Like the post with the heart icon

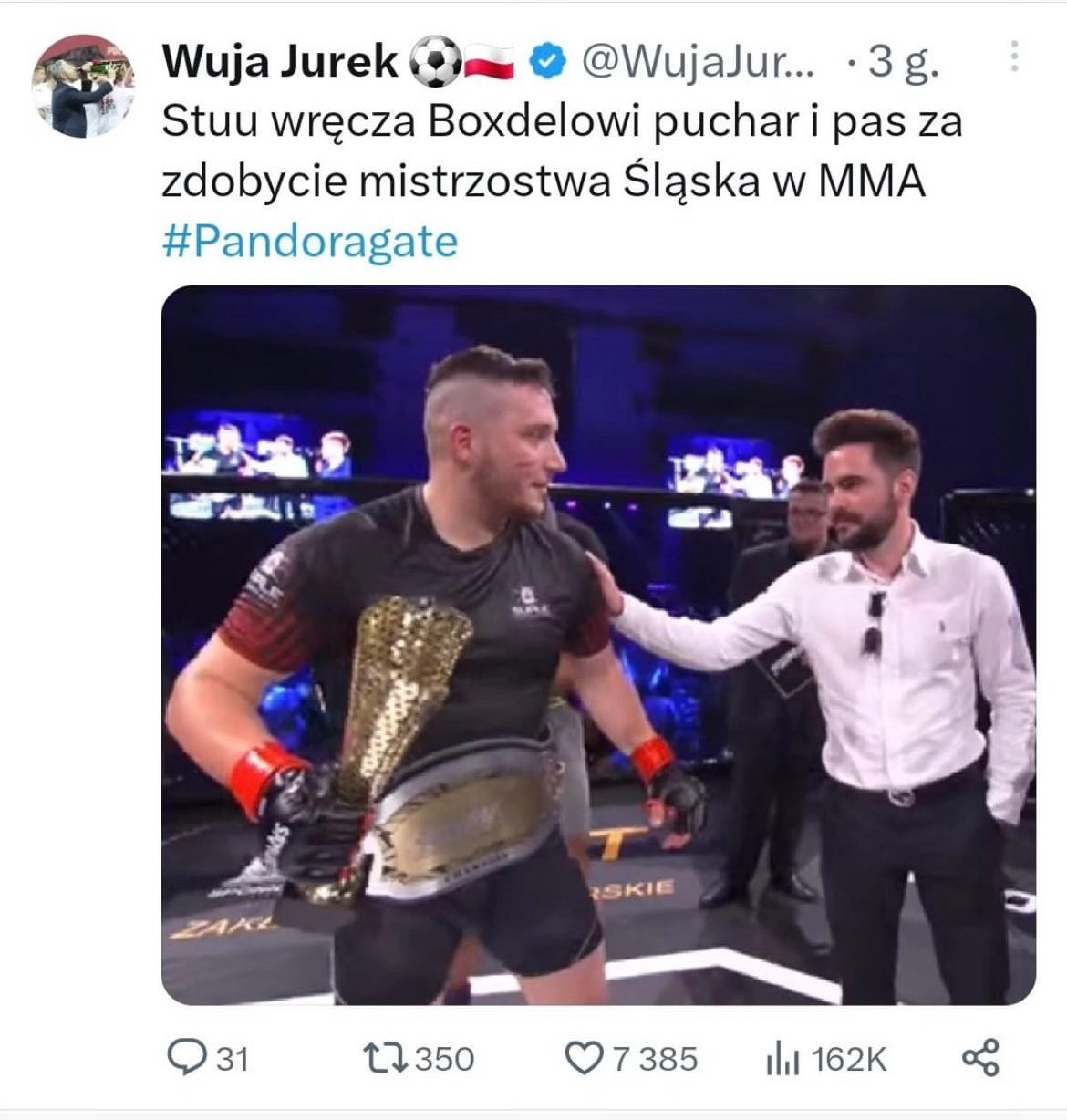[x=584, y=1058]
